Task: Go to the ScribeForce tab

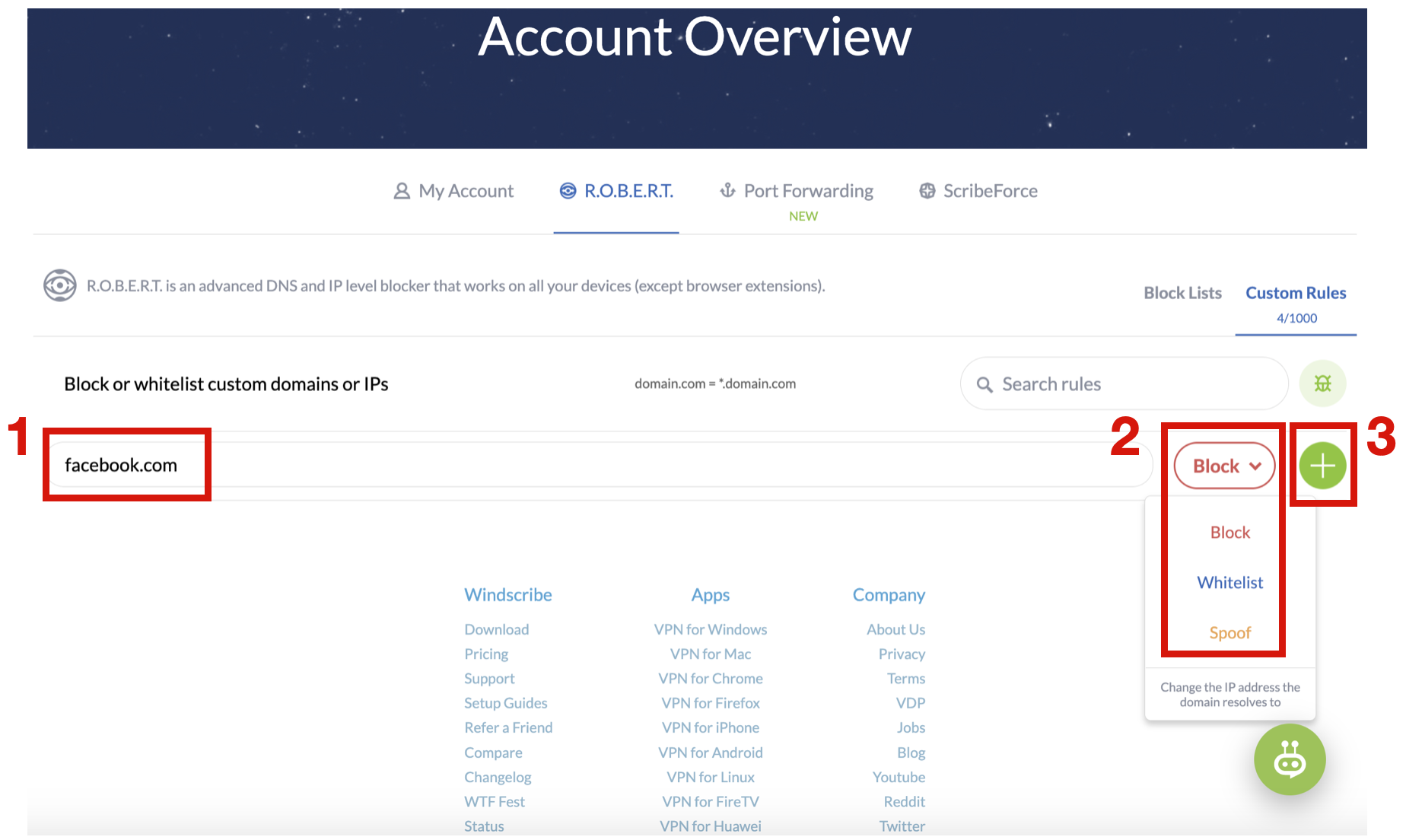Action: coord(978,191)
